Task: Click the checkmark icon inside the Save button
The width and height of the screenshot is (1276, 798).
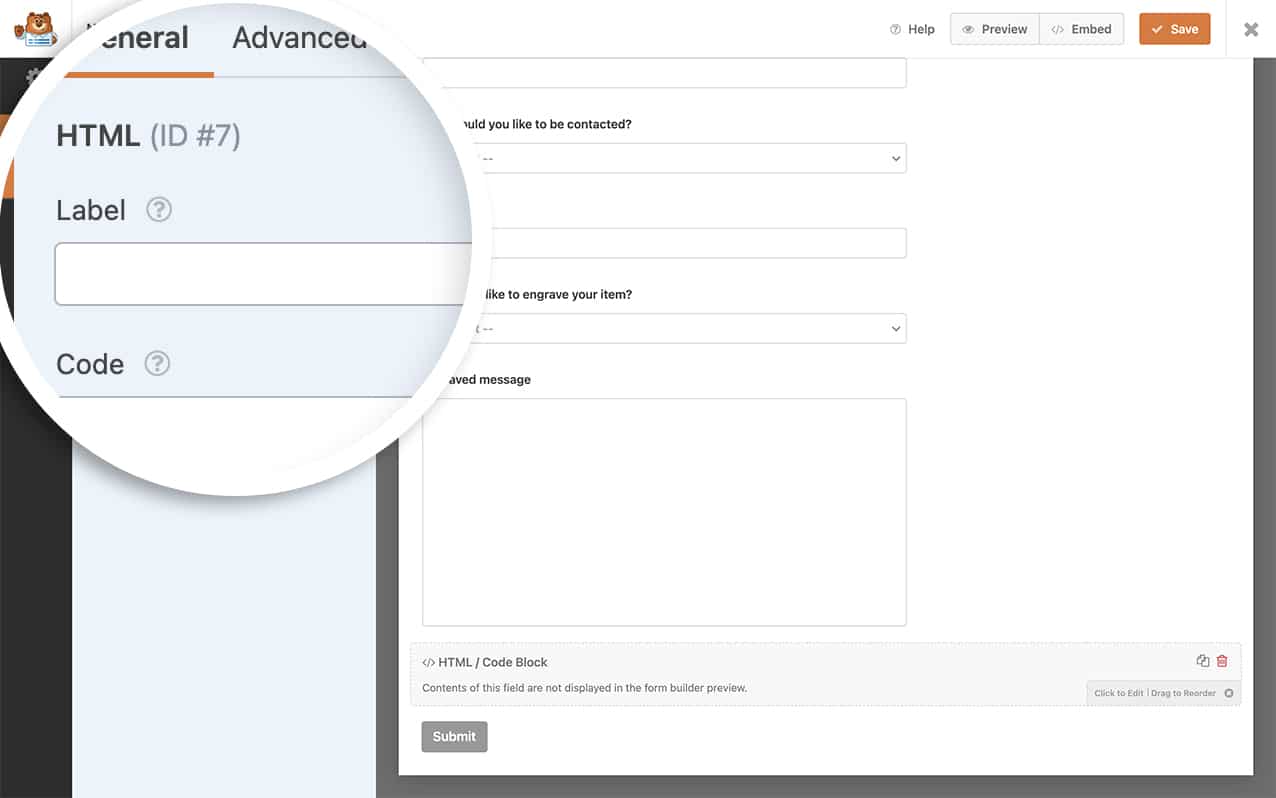Action: coord(1157,29)
